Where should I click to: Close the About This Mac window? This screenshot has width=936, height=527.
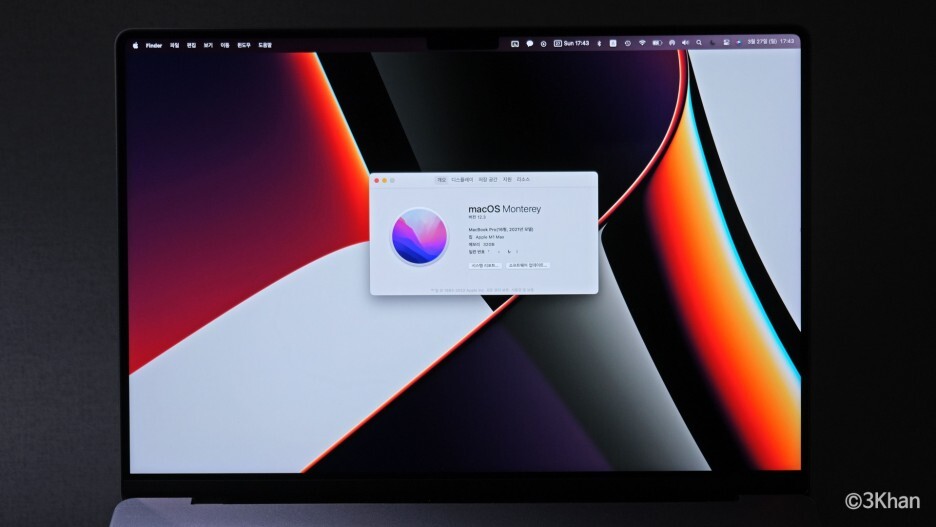(377, 180)
